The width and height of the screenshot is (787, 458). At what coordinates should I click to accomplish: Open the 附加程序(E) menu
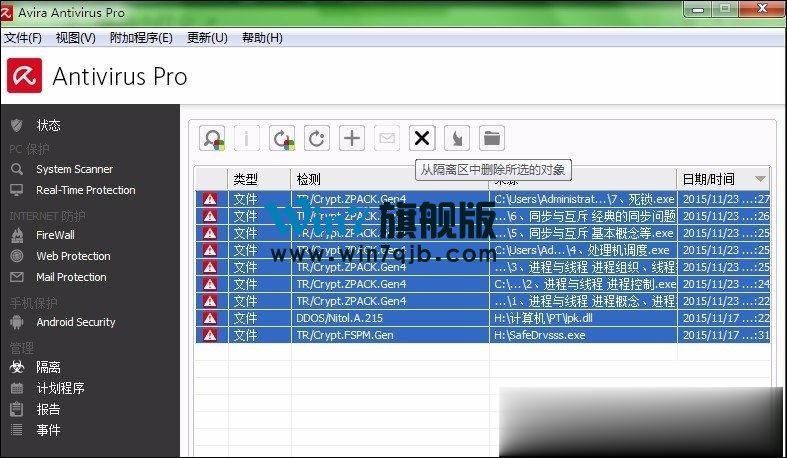(x=141, y=38)
